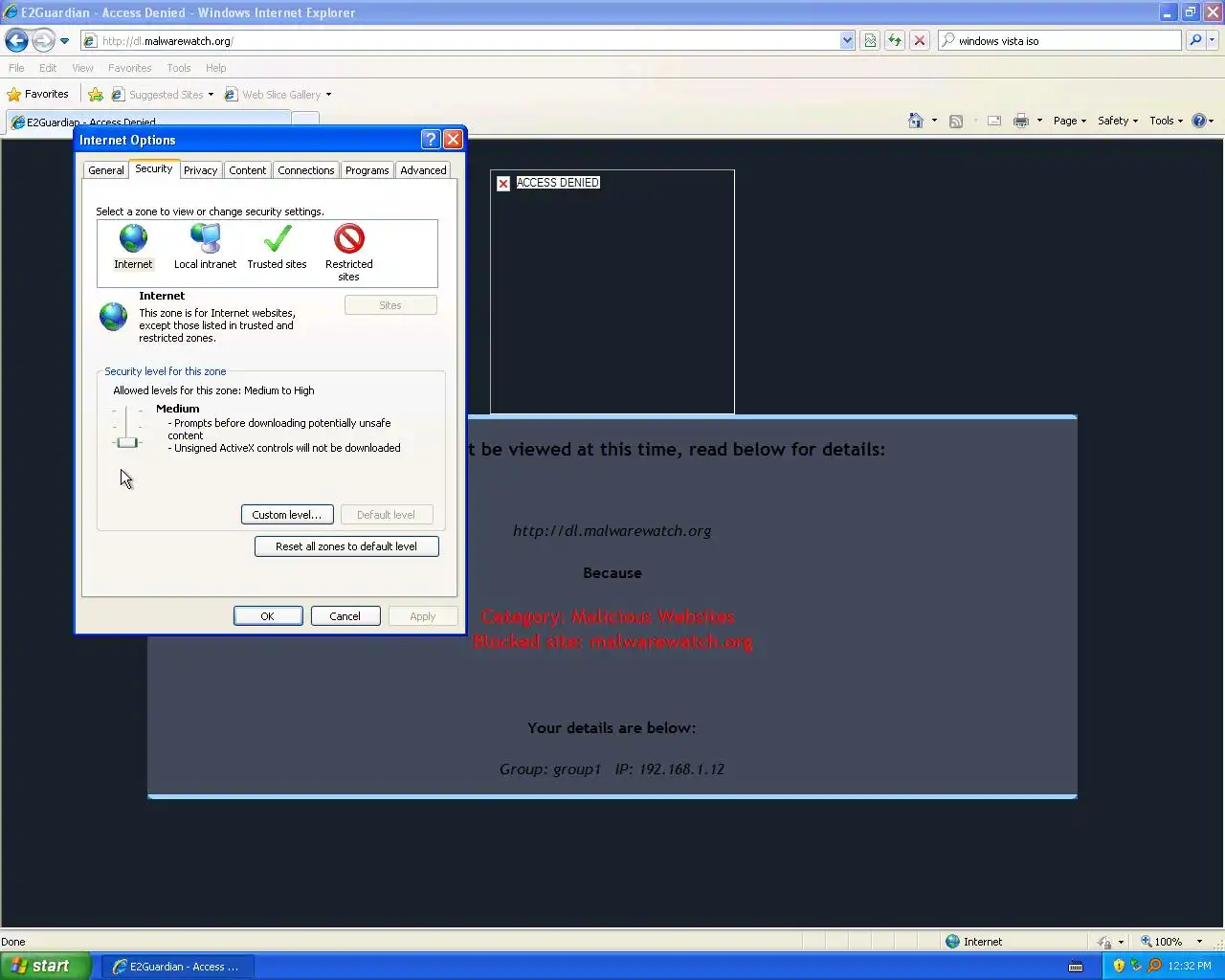
Task: Click the Windows Start button
Action: click(46, 966)
